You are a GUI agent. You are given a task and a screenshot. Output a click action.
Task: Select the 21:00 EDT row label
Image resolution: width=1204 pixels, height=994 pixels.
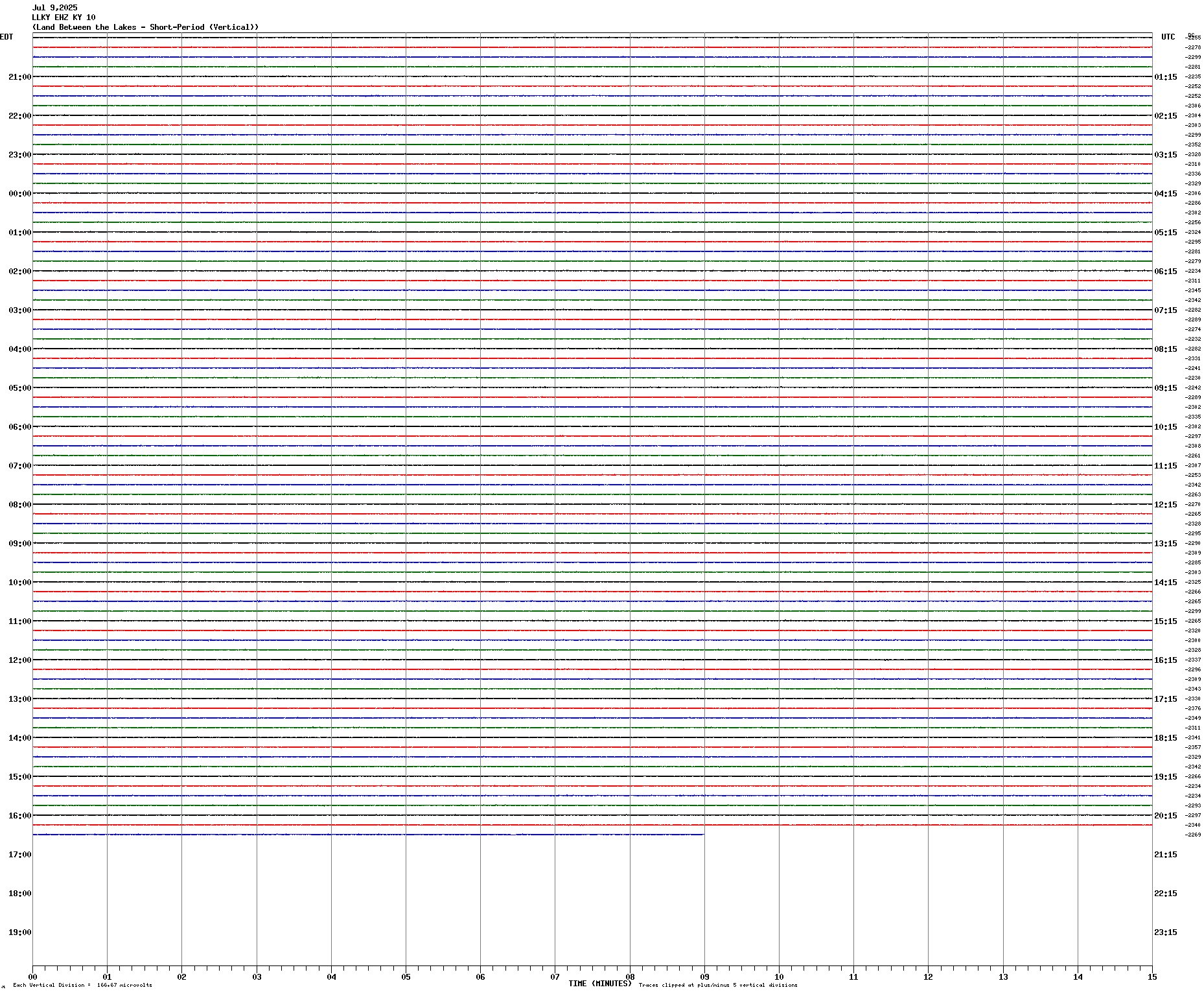(x=19, y=77)
